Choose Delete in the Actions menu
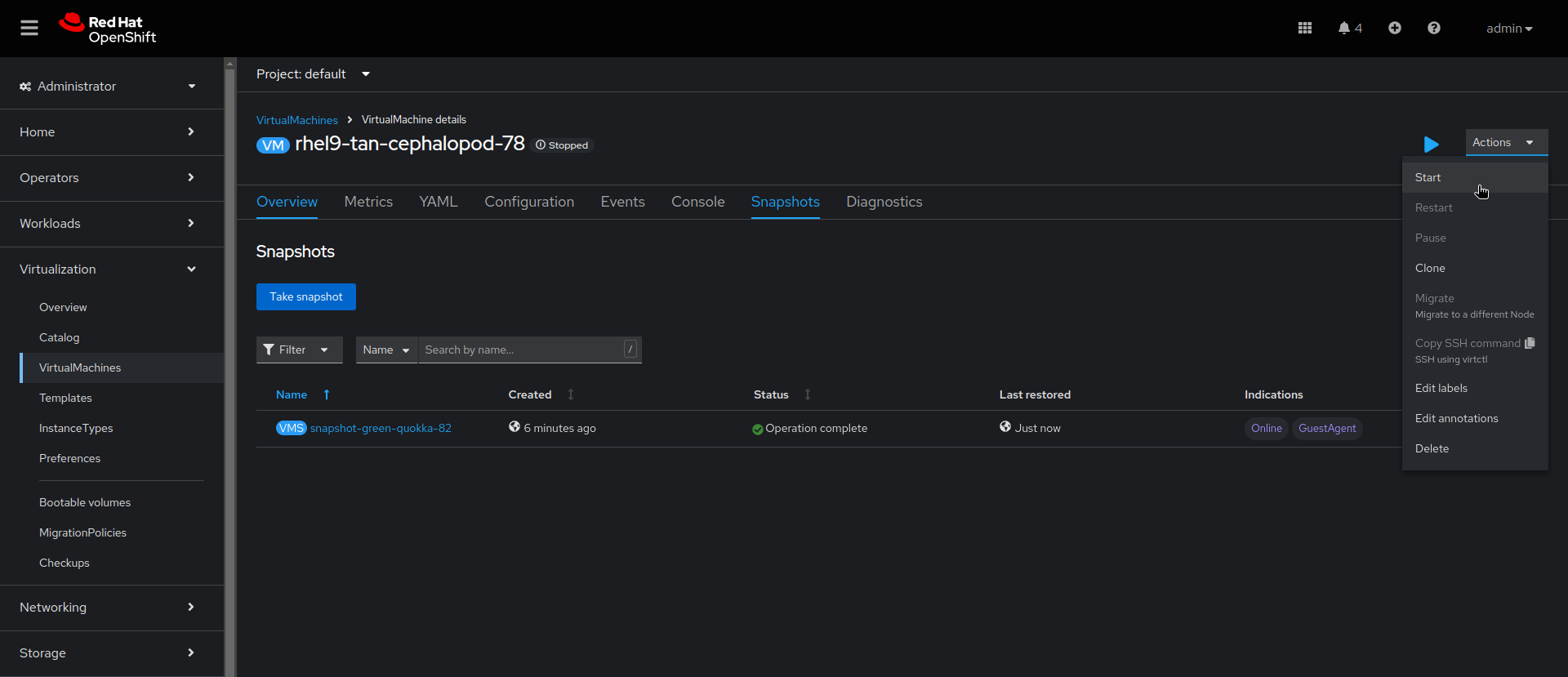Screen dimensions: 1568x677 pos(1432,448)
